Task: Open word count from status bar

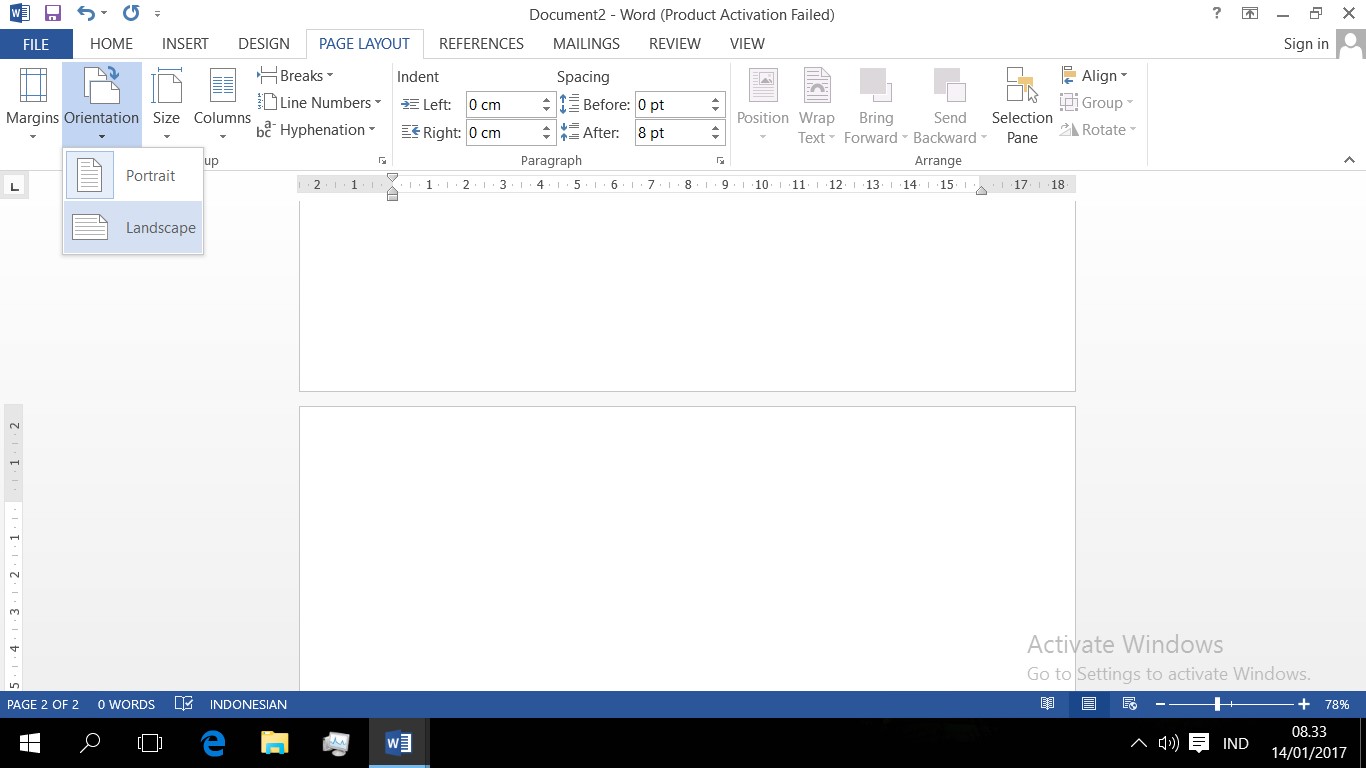Action: tap(126, 704)
